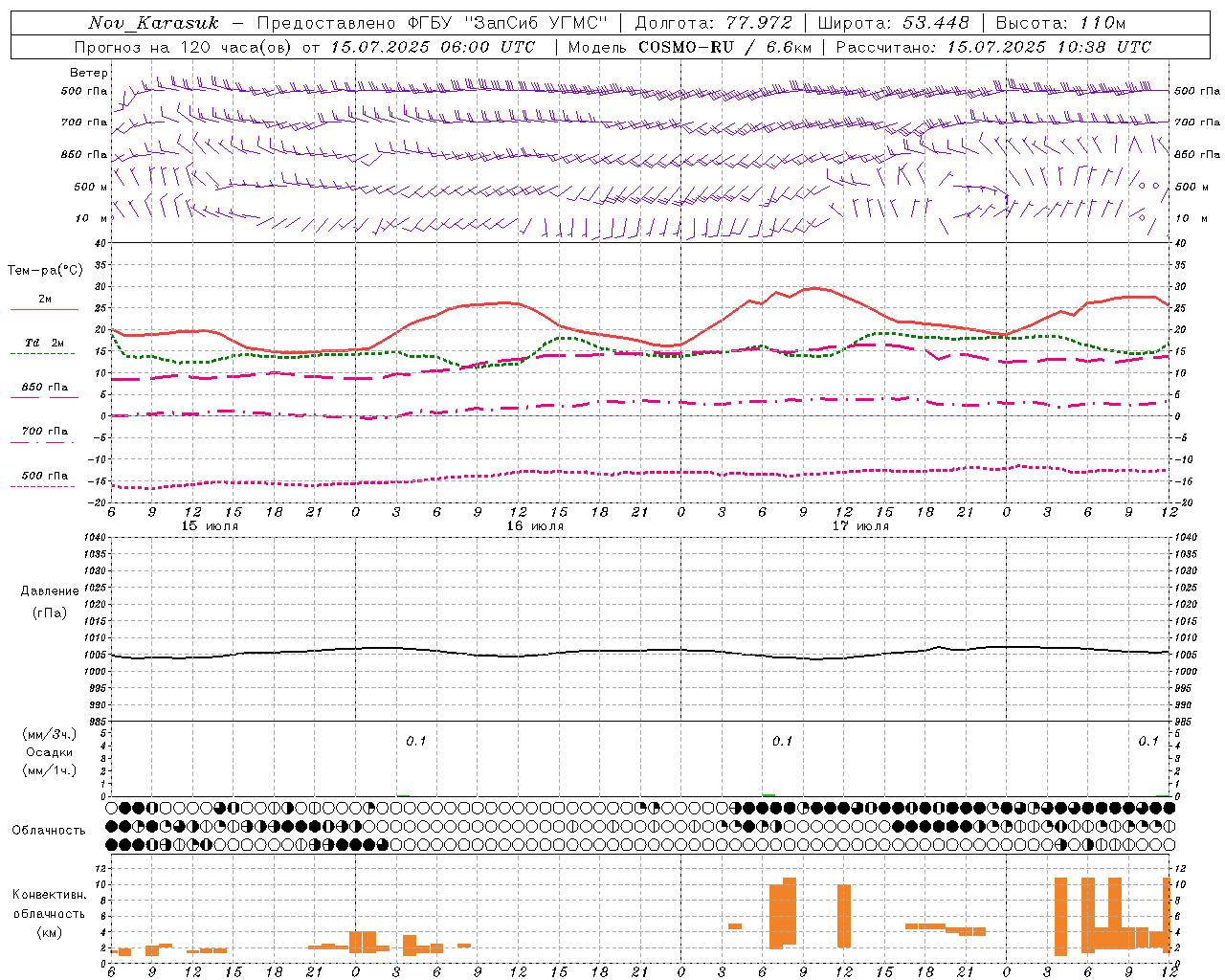This screenshot has width=1225, height=980.
Task: Click the elevation text Высота: 110м
Action: click(x=1060, y=23)
